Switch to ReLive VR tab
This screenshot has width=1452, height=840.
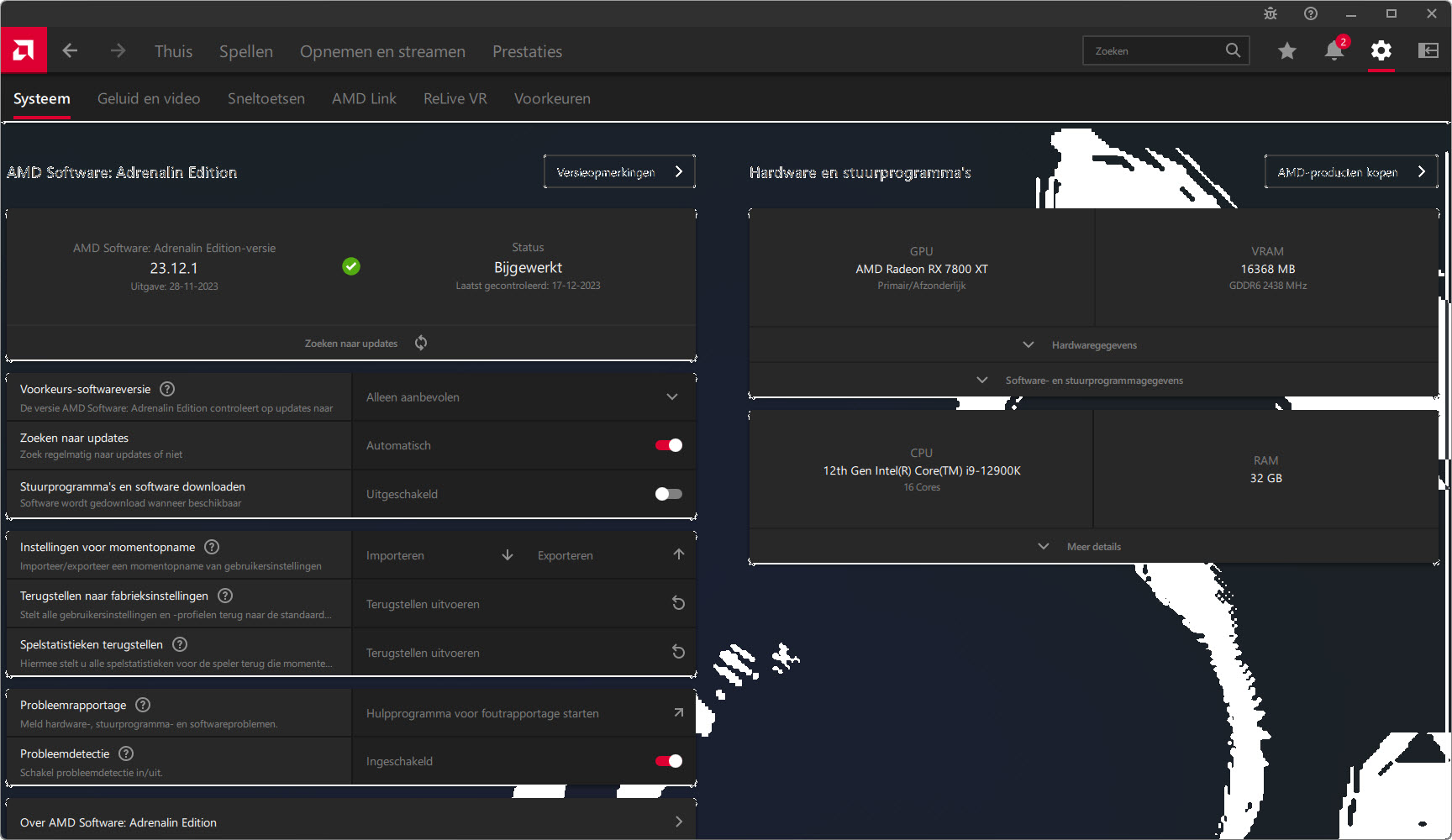click(x=455, y=98)
